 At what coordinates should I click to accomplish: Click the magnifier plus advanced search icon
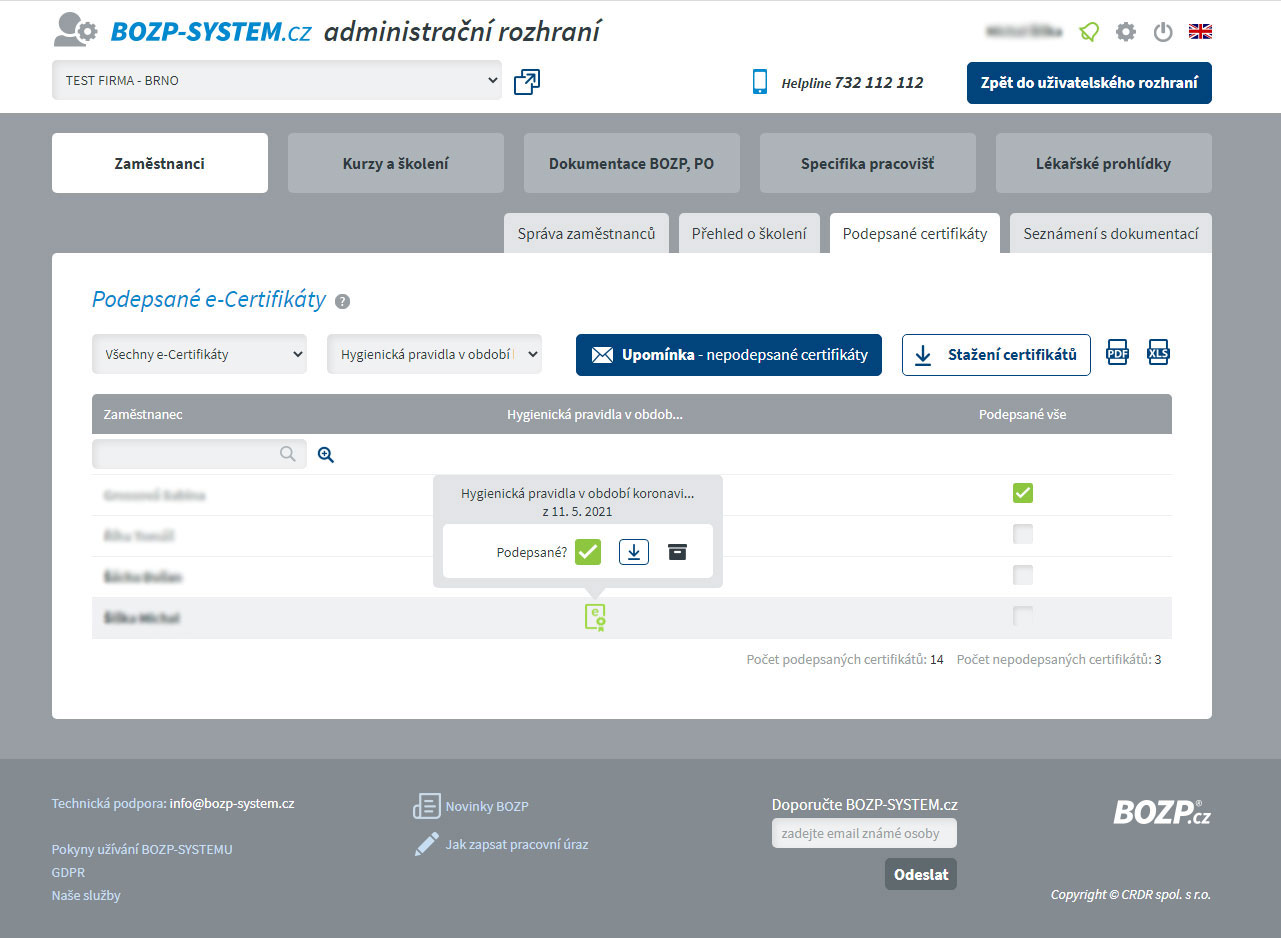pyautogui.click(x=326, y=455)
